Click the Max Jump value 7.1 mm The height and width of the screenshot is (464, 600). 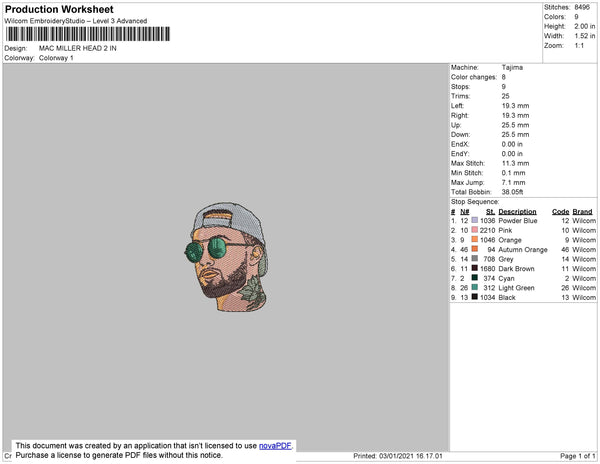pyautogui.click(x=514, y=182)
